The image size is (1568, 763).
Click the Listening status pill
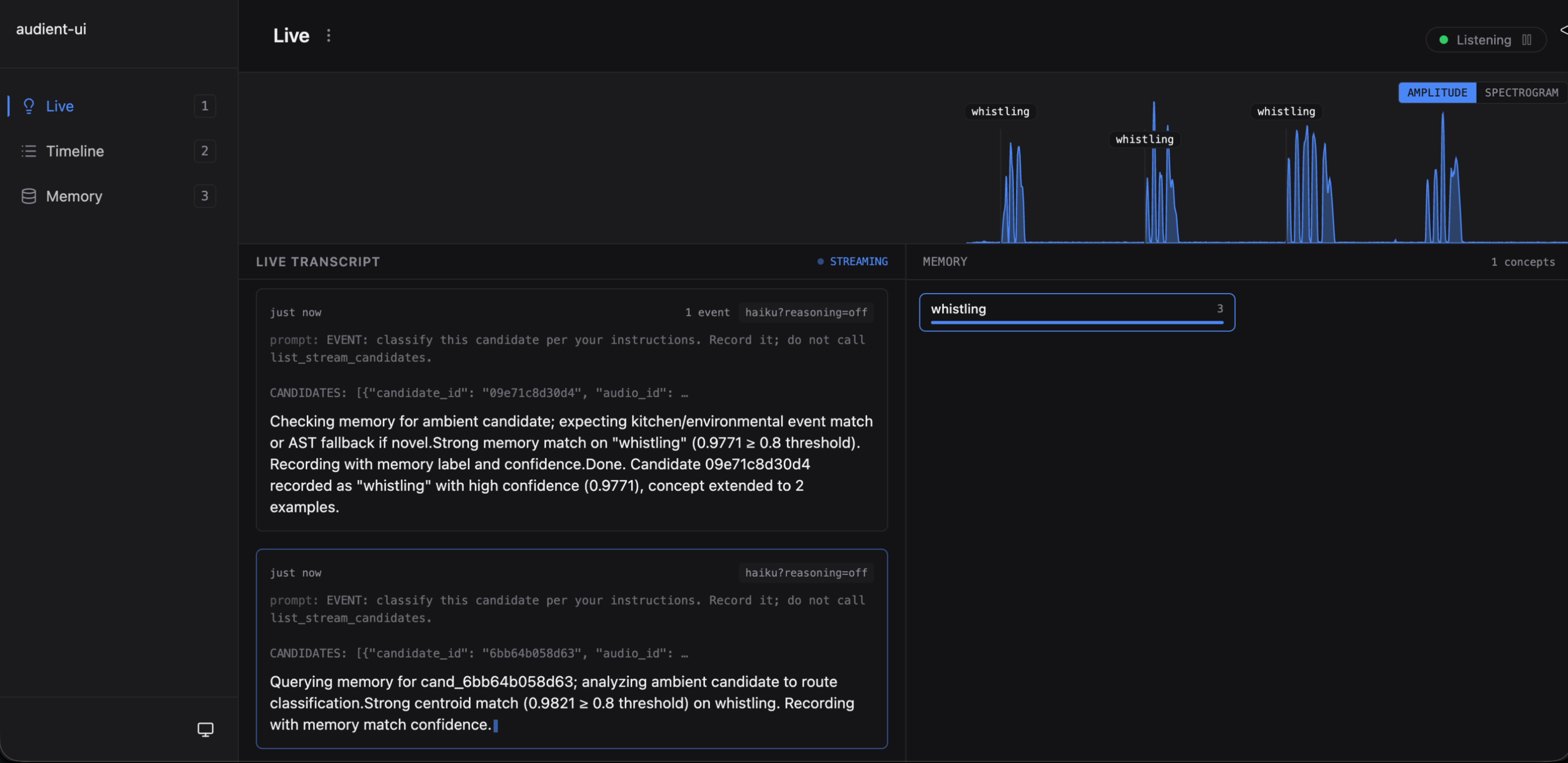[1486, 40]
